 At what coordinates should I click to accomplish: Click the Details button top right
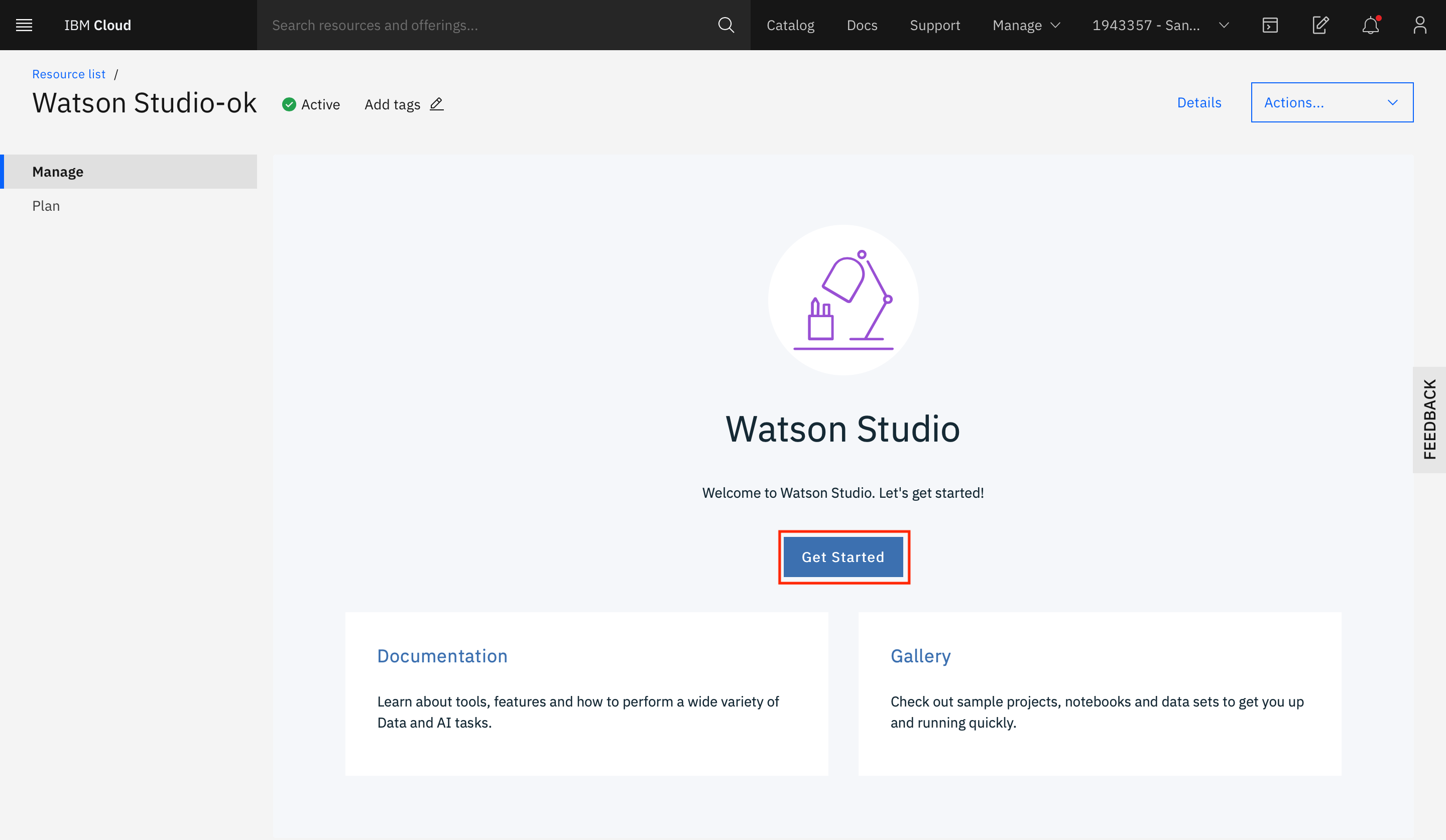click(x=1199, y=102)
